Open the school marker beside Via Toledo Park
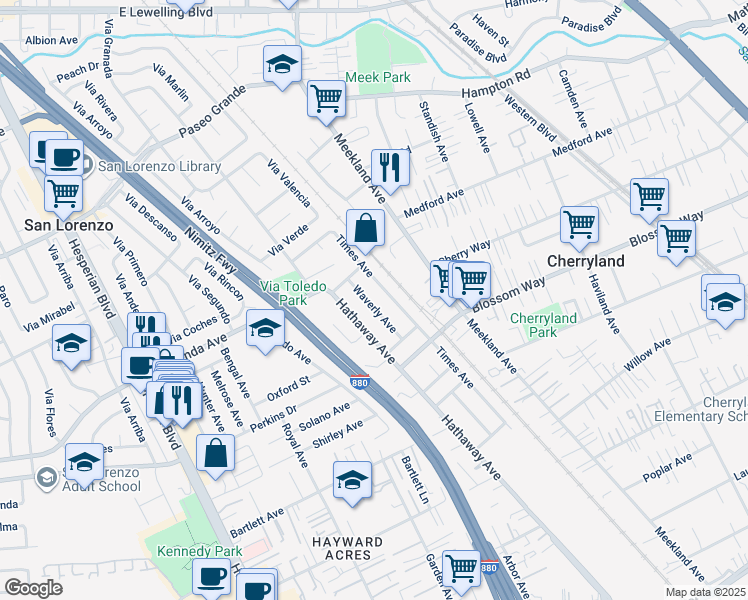The width and height of the screenshot is (748, 600). click(265, 329)
